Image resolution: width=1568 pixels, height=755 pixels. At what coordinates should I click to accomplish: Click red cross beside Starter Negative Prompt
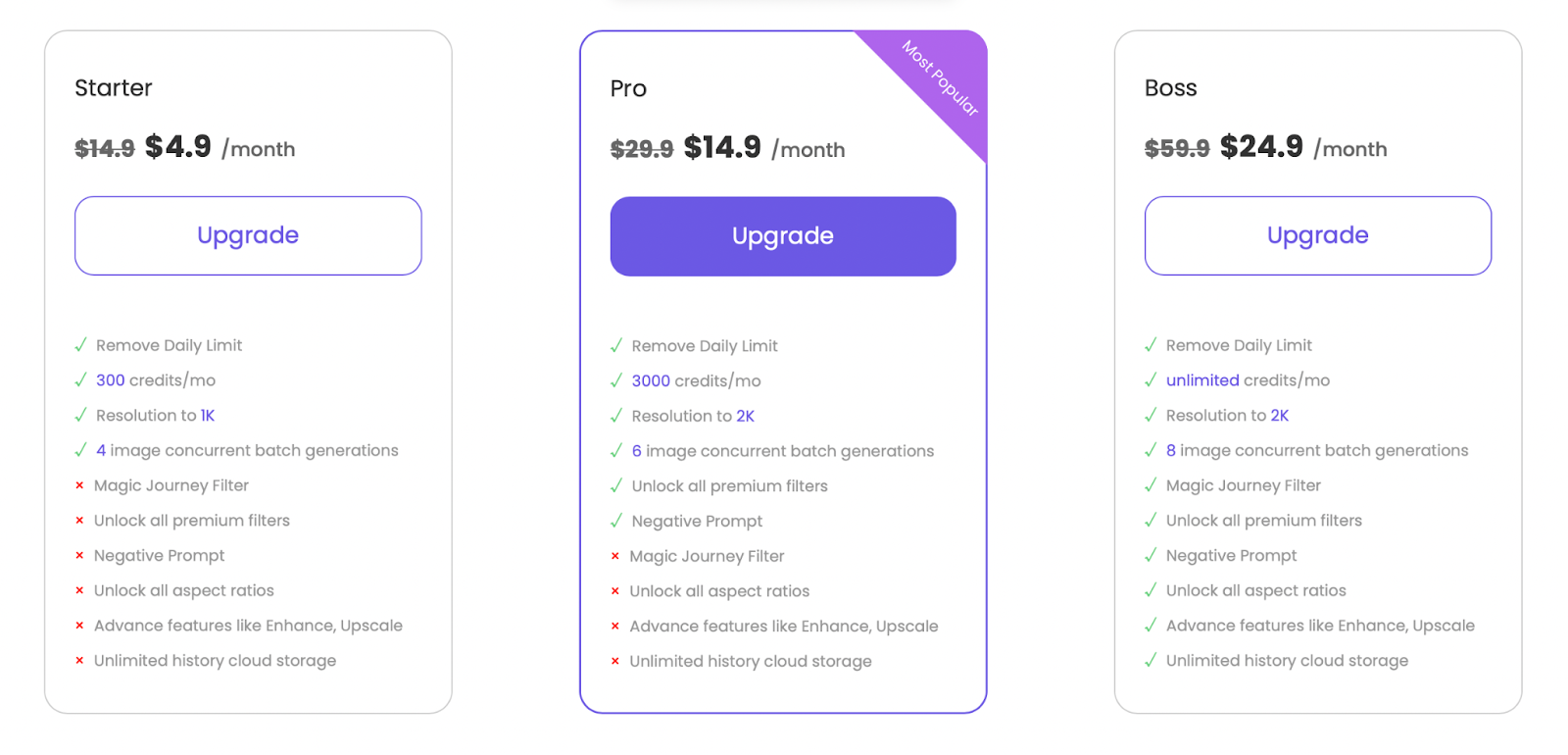(79, 556)
